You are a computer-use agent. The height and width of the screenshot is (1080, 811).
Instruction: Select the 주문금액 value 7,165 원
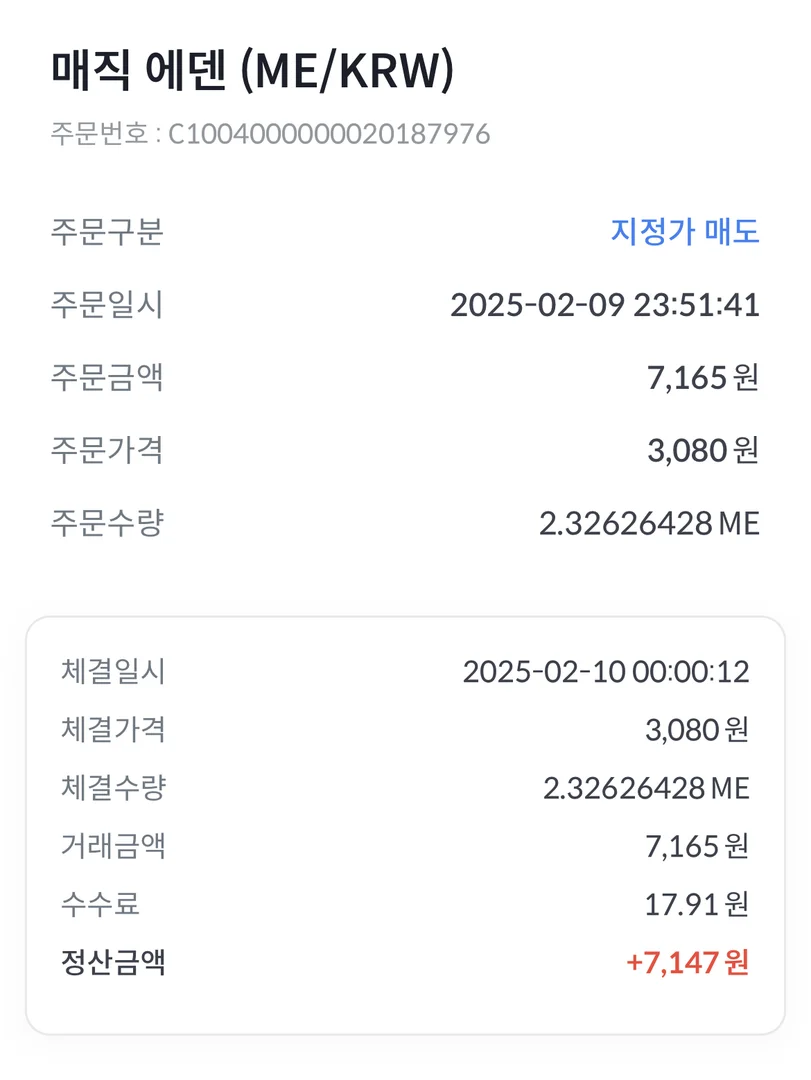[x=703, y=378]
